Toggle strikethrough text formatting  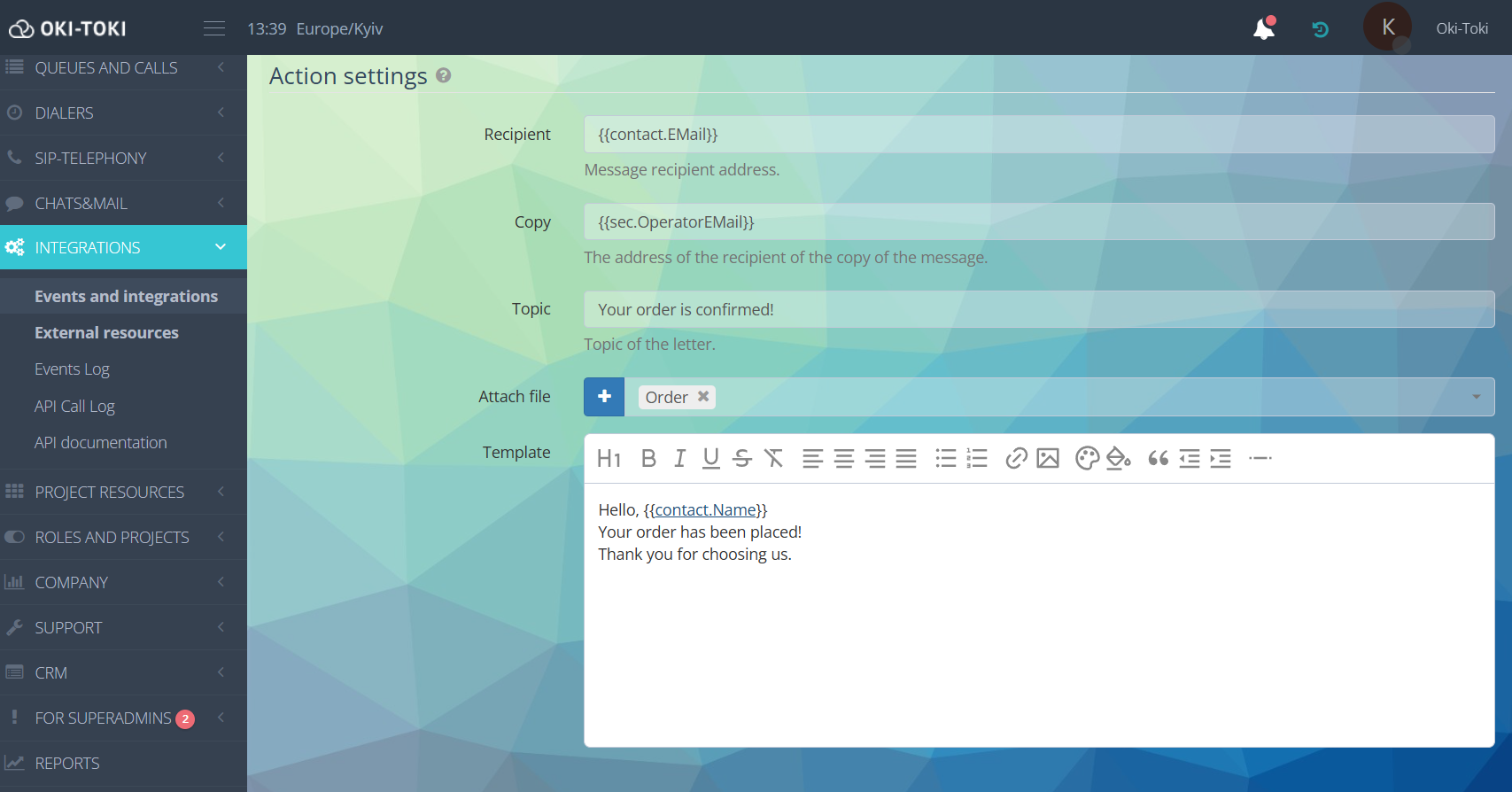pos(742,458)
